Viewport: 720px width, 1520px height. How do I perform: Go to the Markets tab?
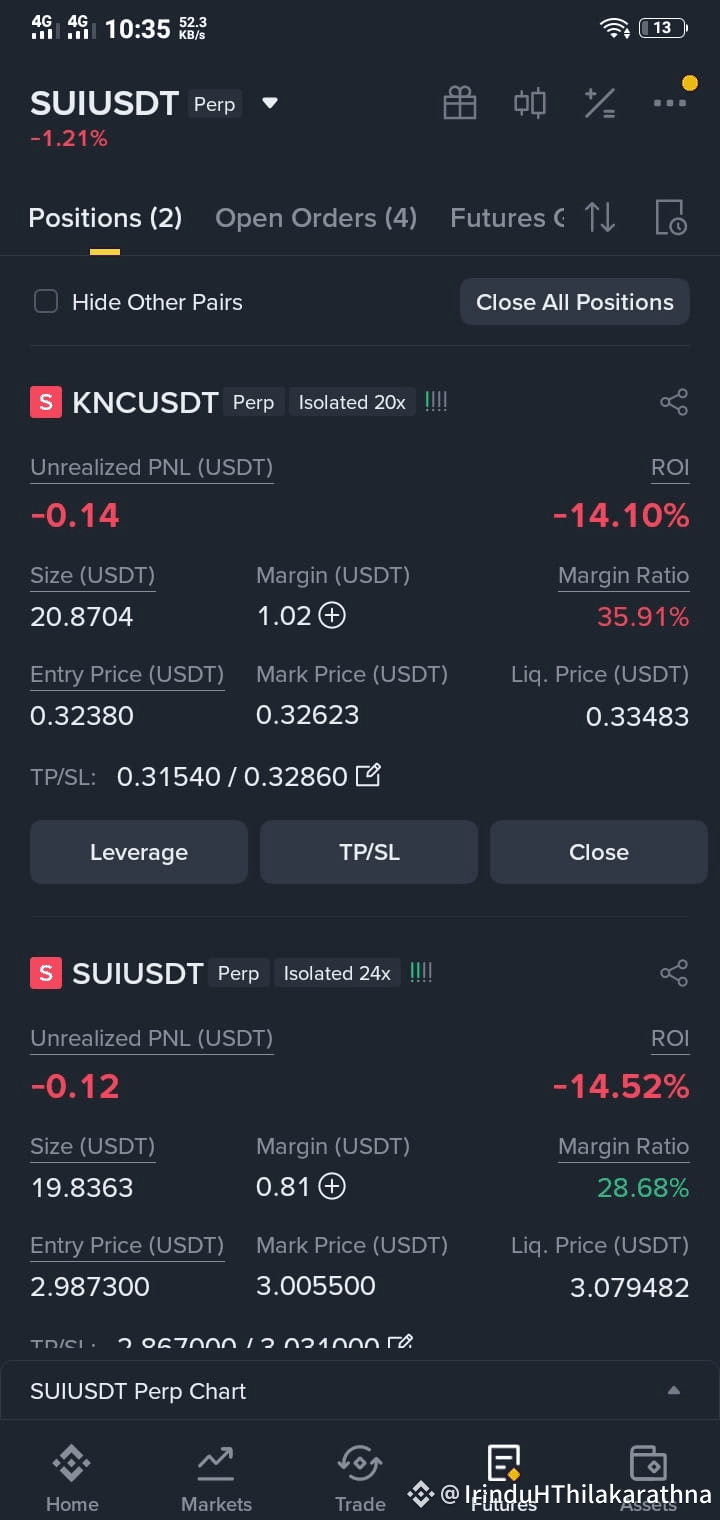(x=216, y=1480)
